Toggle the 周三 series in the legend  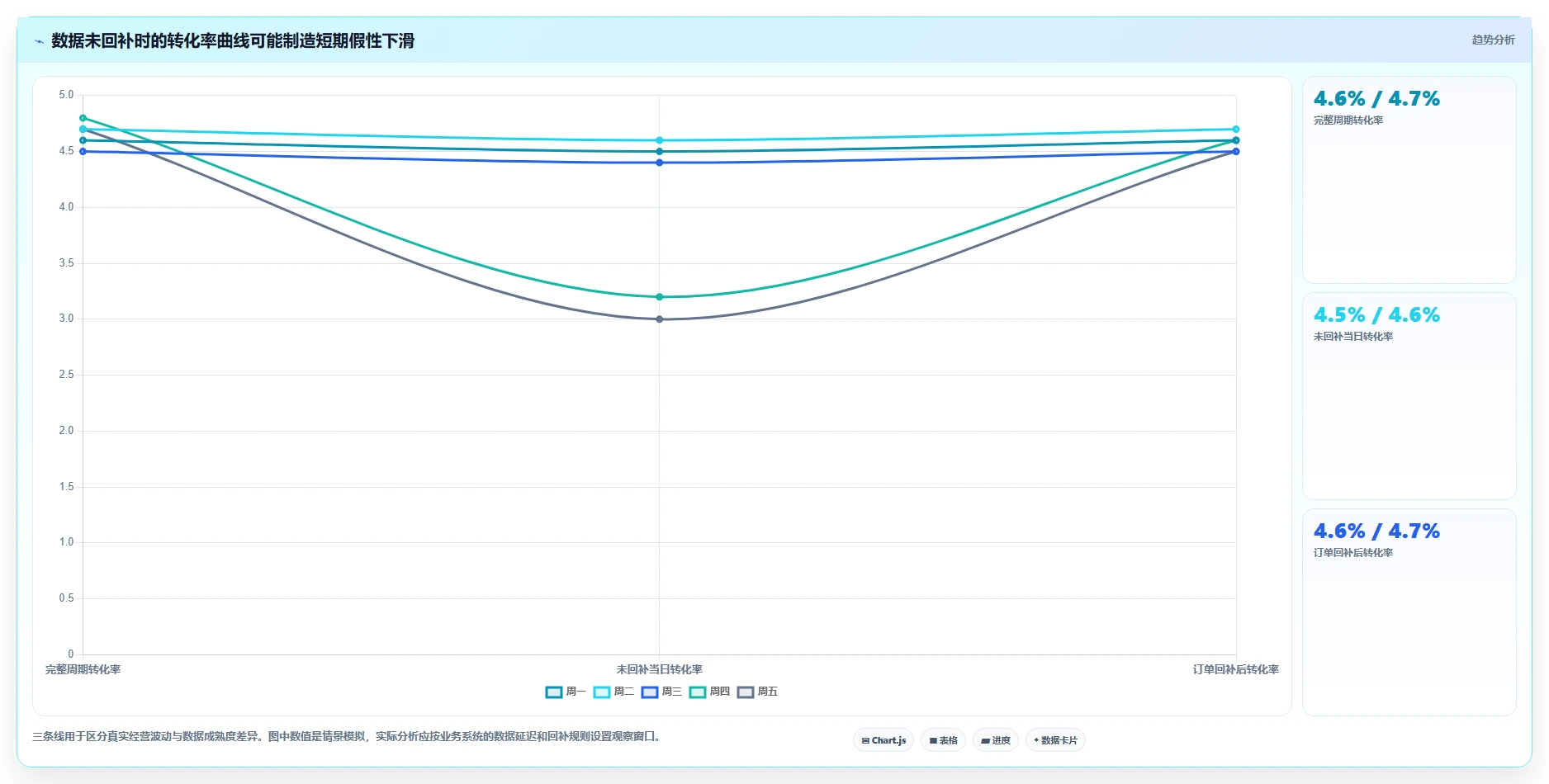661,692
